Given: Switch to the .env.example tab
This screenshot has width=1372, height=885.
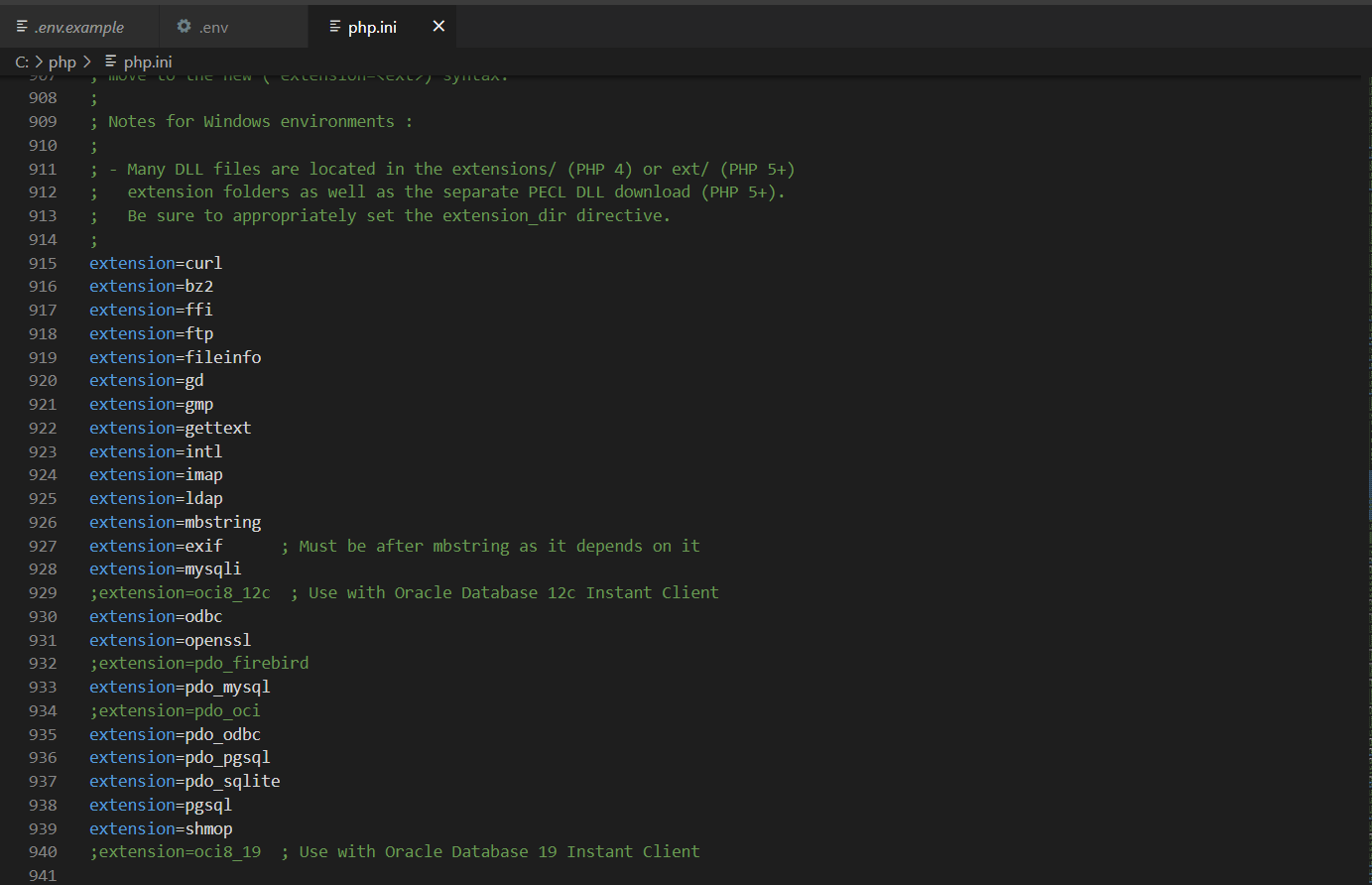Looking at the screenshot, I should [x=79, y=27].
